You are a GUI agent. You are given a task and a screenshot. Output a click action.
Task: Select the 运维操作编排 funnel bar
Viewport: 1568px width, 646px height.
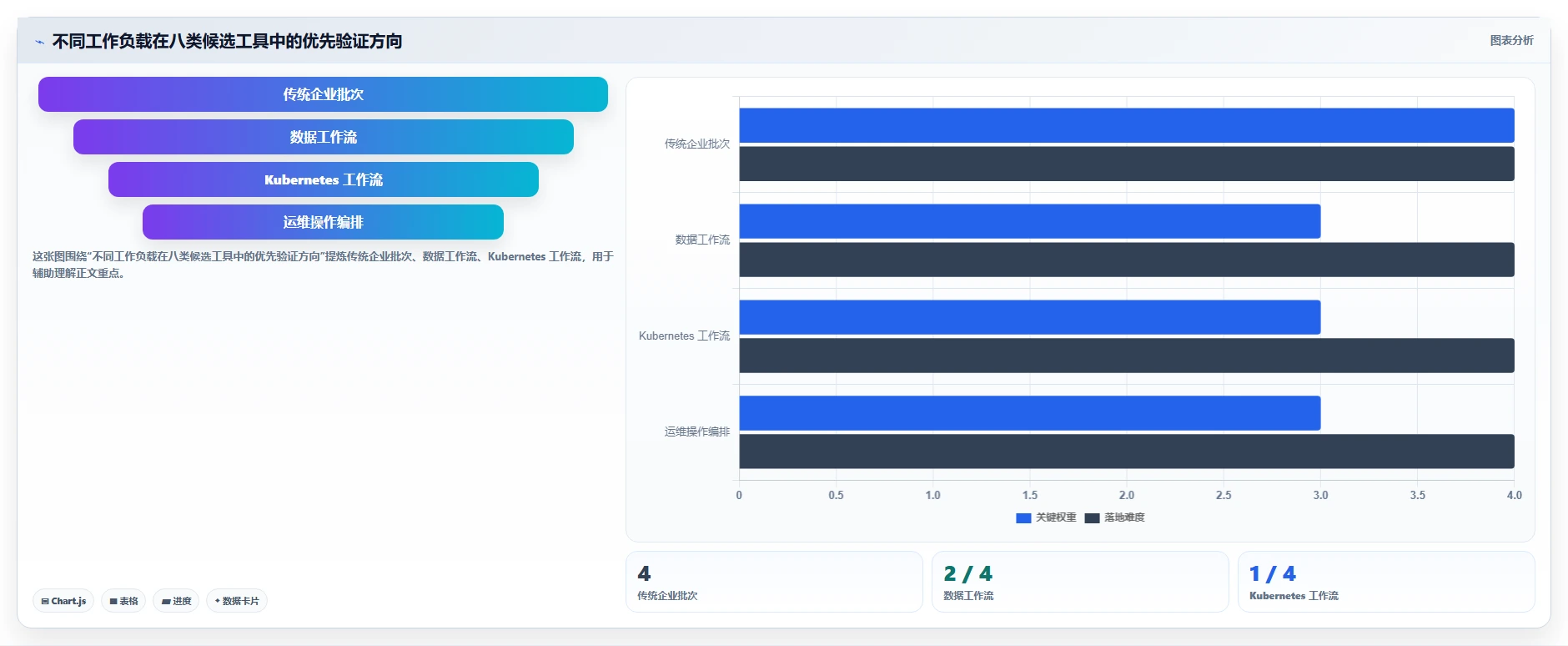[323, 222]
